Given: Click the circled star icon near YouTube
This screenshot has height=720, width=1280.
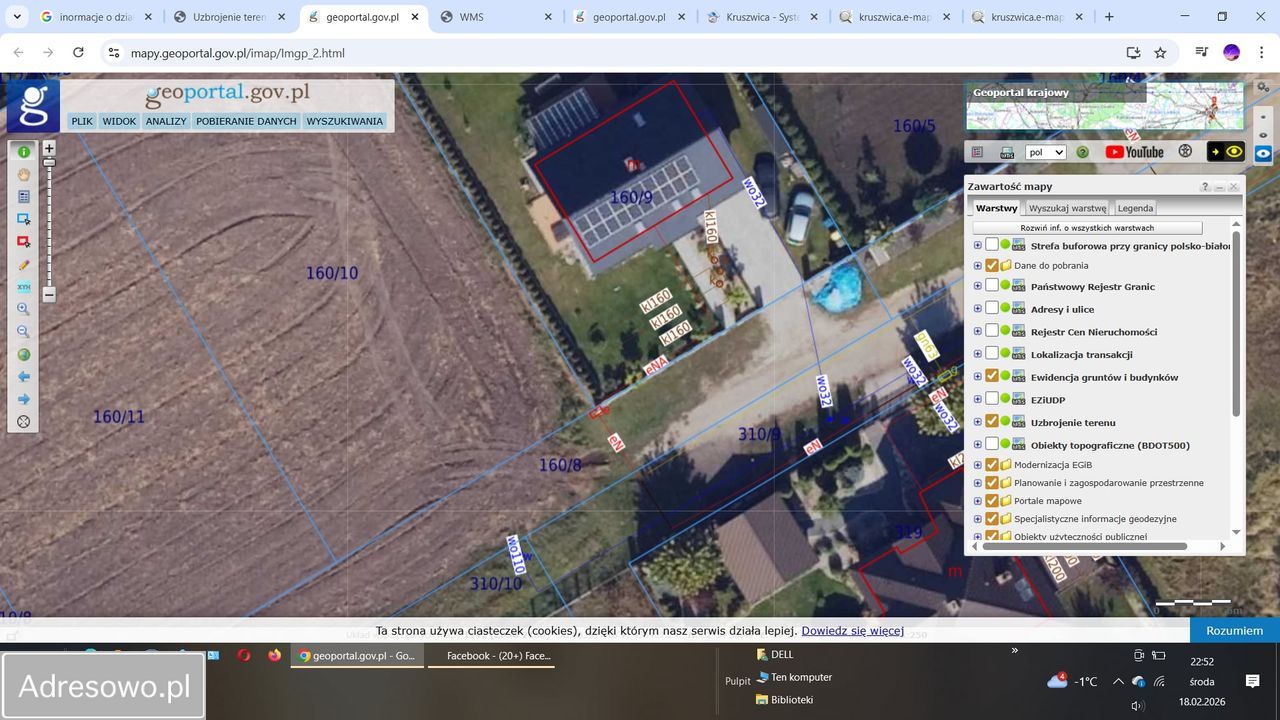Looking at the screenshot, I should pos(1186,152).
